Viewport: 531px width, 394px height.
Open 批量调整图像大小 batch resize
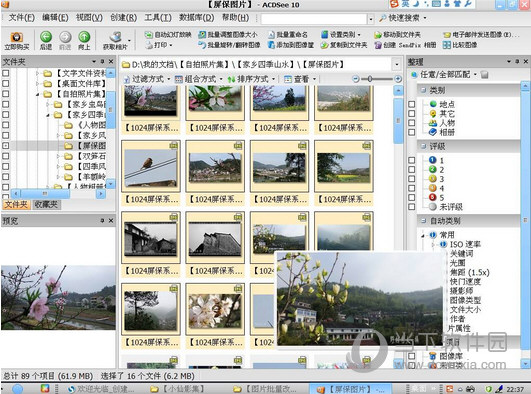(x=228, y=35)
